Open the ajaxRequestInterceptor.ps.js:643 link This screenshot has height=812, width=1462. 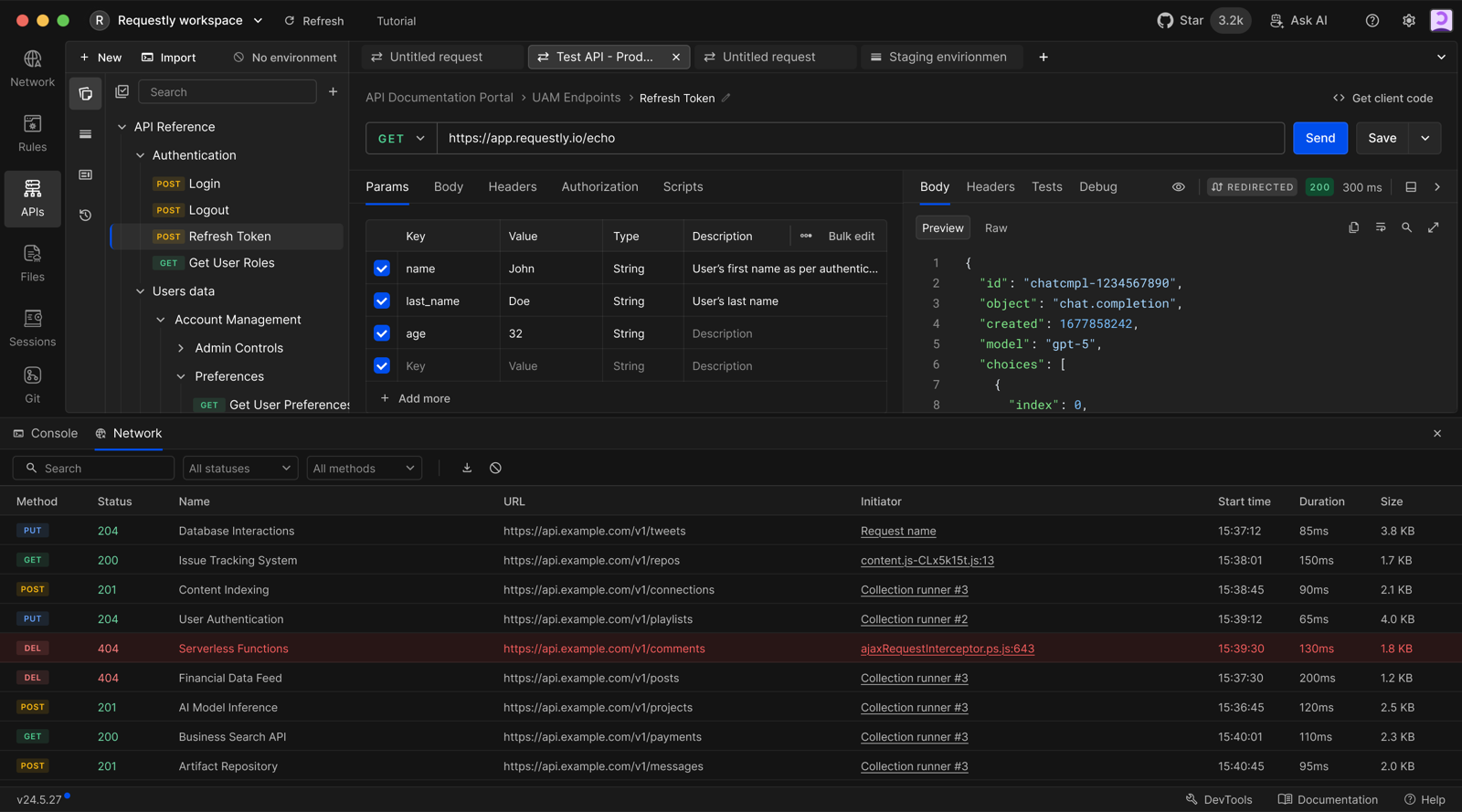pos(948,649)
